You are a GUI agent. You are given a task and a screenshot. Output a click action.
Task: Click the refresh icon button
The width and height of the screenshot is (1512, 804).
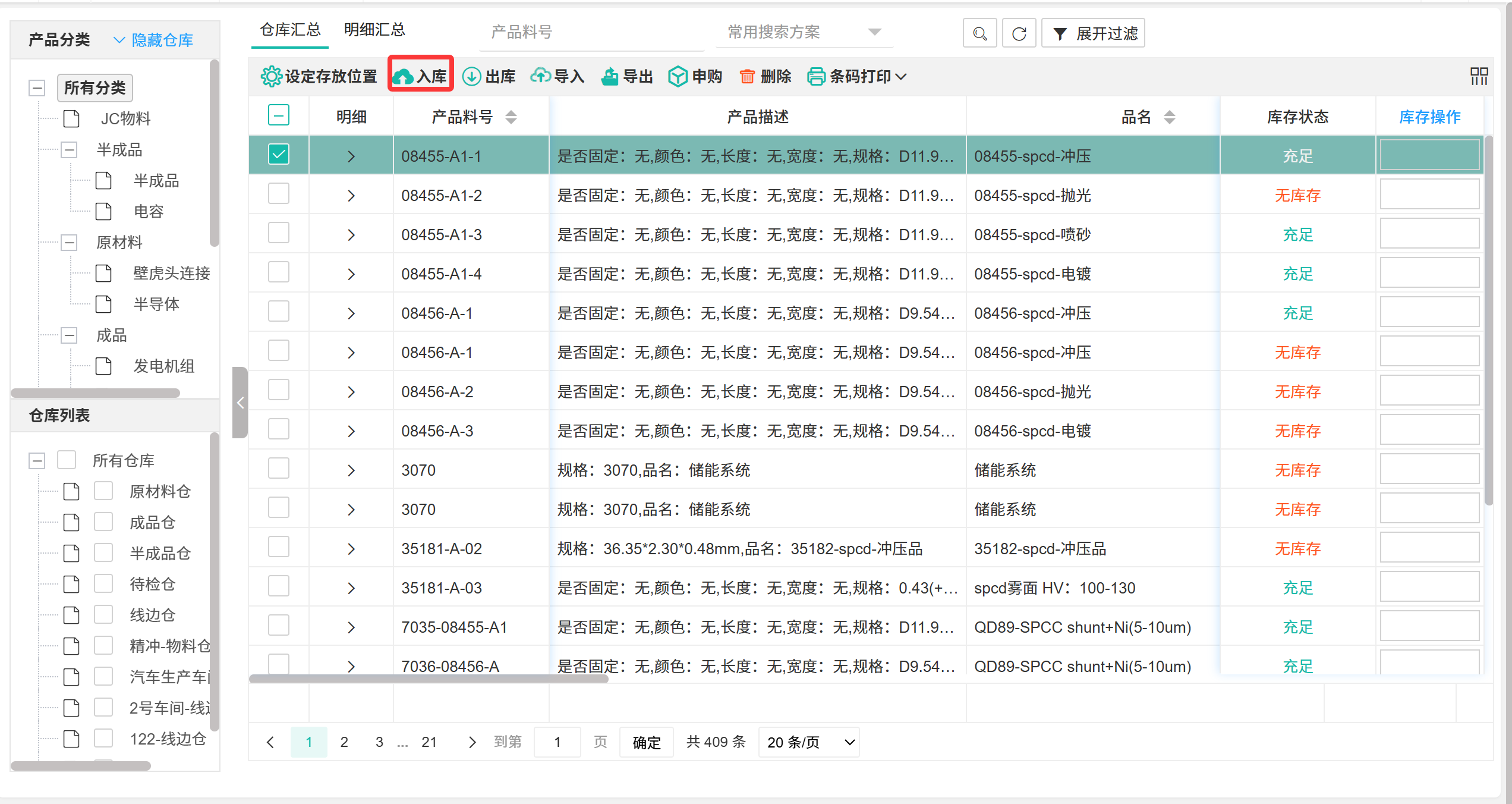(x=1019, y=33)
